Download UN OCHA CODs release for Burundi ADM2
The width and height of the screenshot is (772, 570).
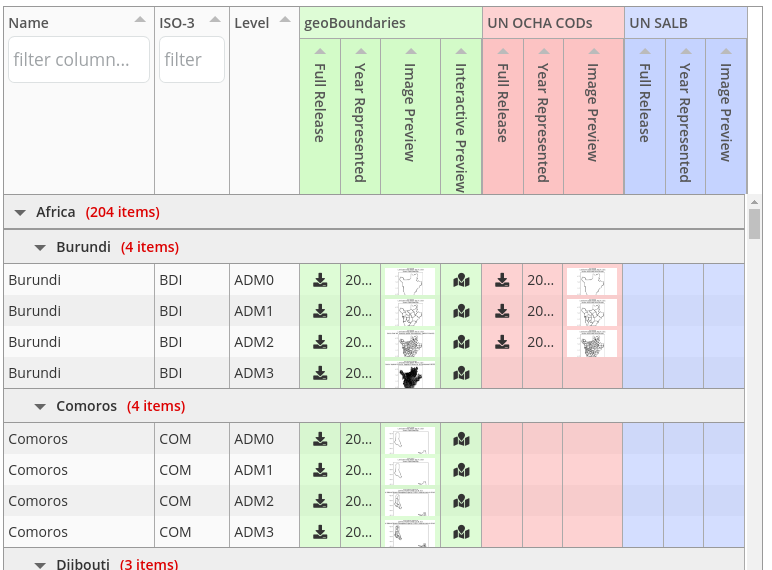(502, 342)
